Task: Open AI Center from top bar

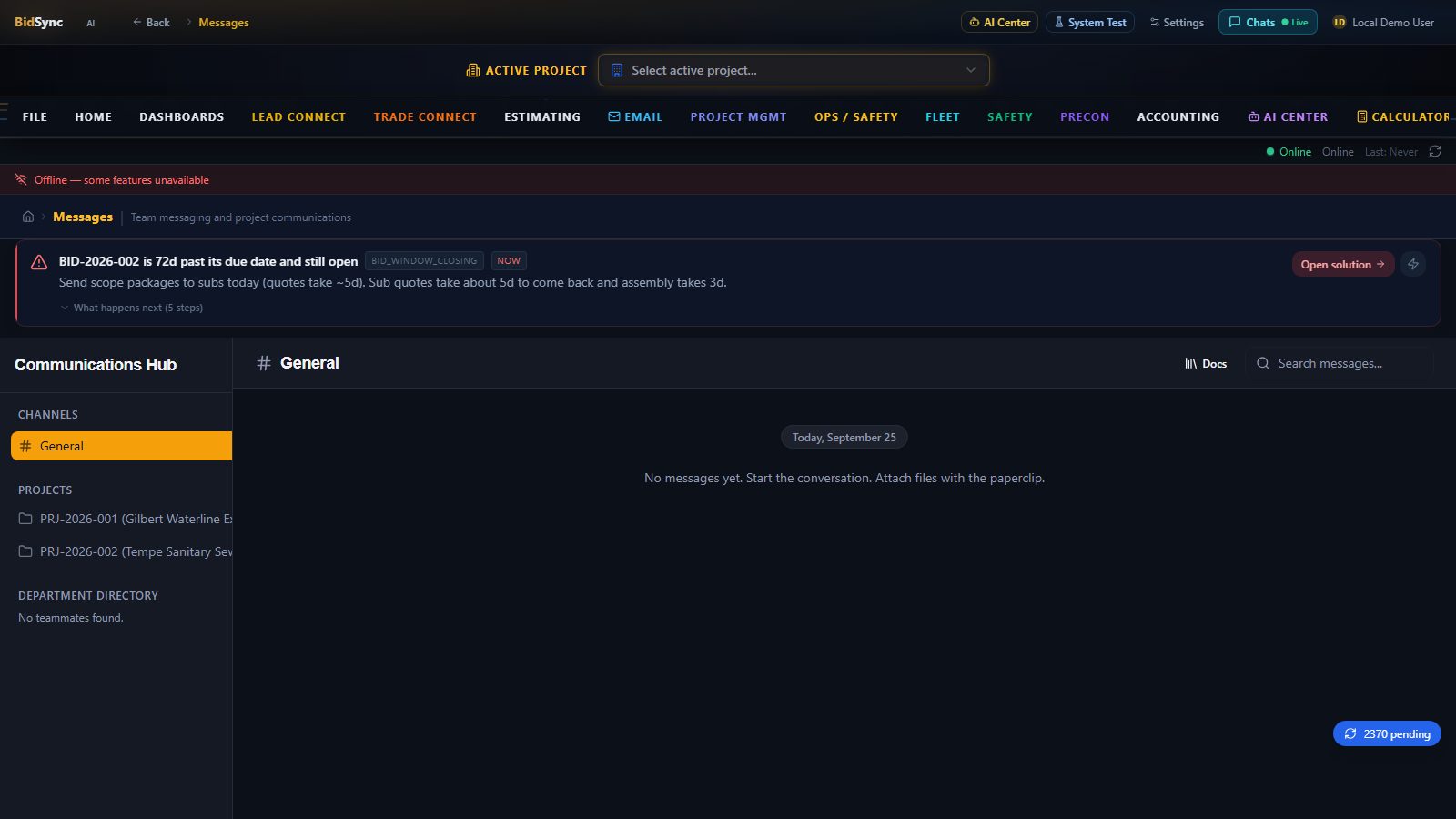Action: click(x=999, y=22)
